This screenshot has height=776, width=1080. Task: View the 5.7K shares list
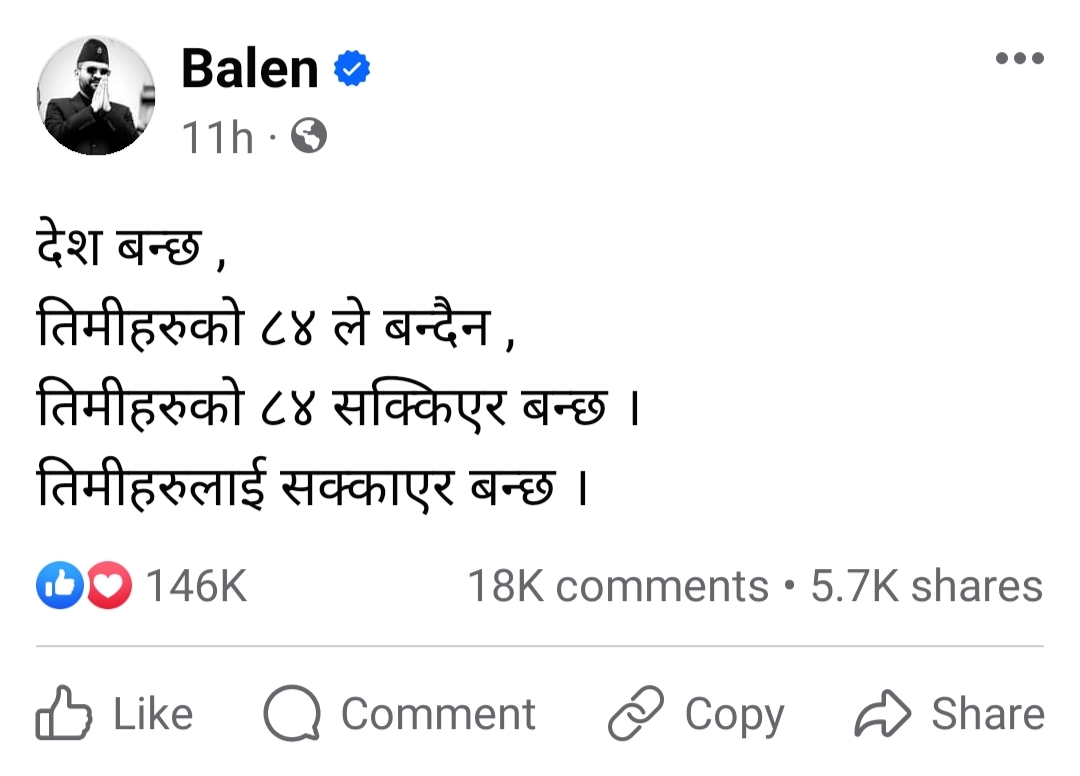[926, 586]
